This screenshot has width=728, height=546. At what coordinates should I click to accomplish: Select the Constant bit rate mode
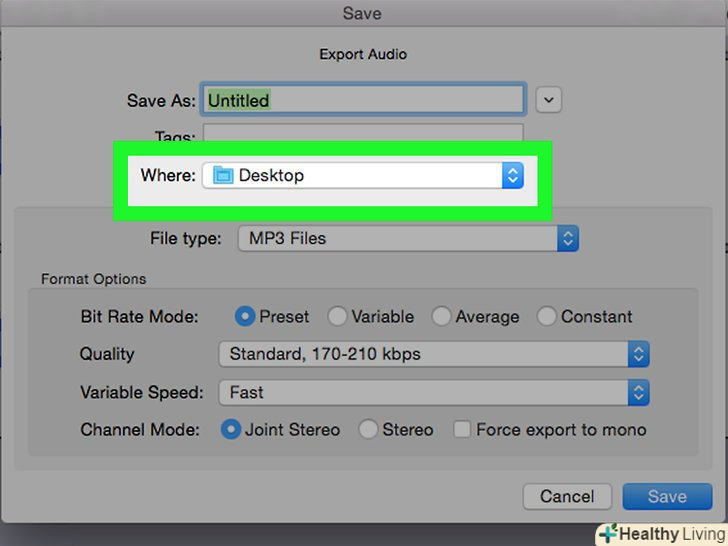coord(547,316)
